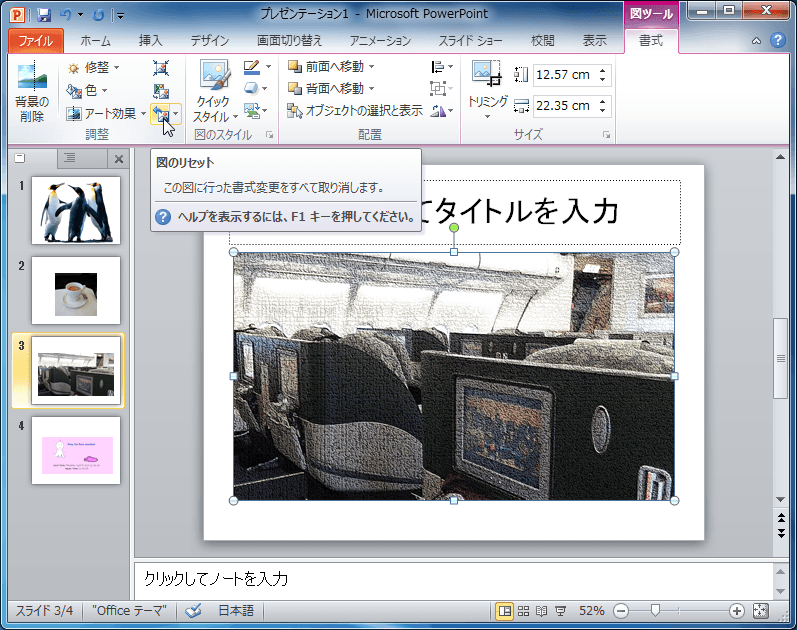Open オブジェクトの選択と表示 pane

355,110
